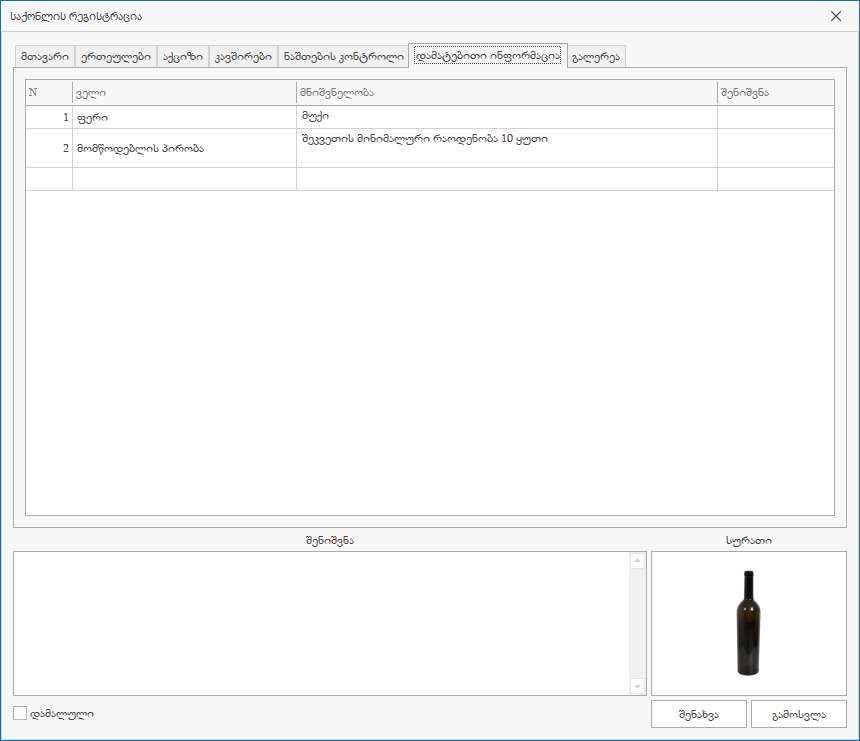Toggle the დამალული checkbox
This screenshot has width=860, height=741.
[x=20, y=713]
